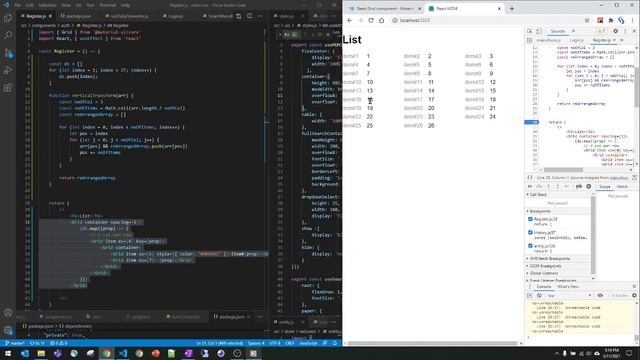
Task: Open the Console drawer tab
Action: pos(544,287)
